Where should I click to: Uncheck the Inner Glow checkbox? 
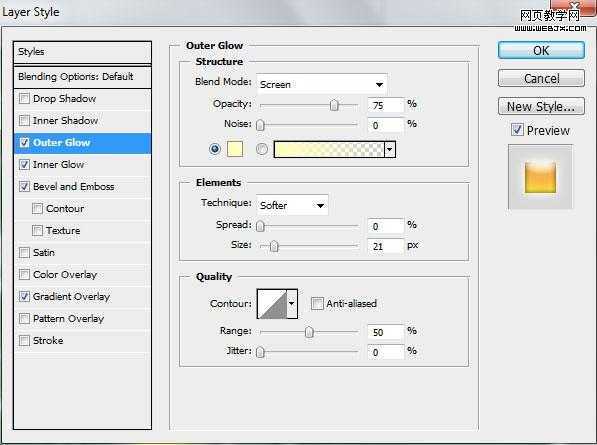24,164
